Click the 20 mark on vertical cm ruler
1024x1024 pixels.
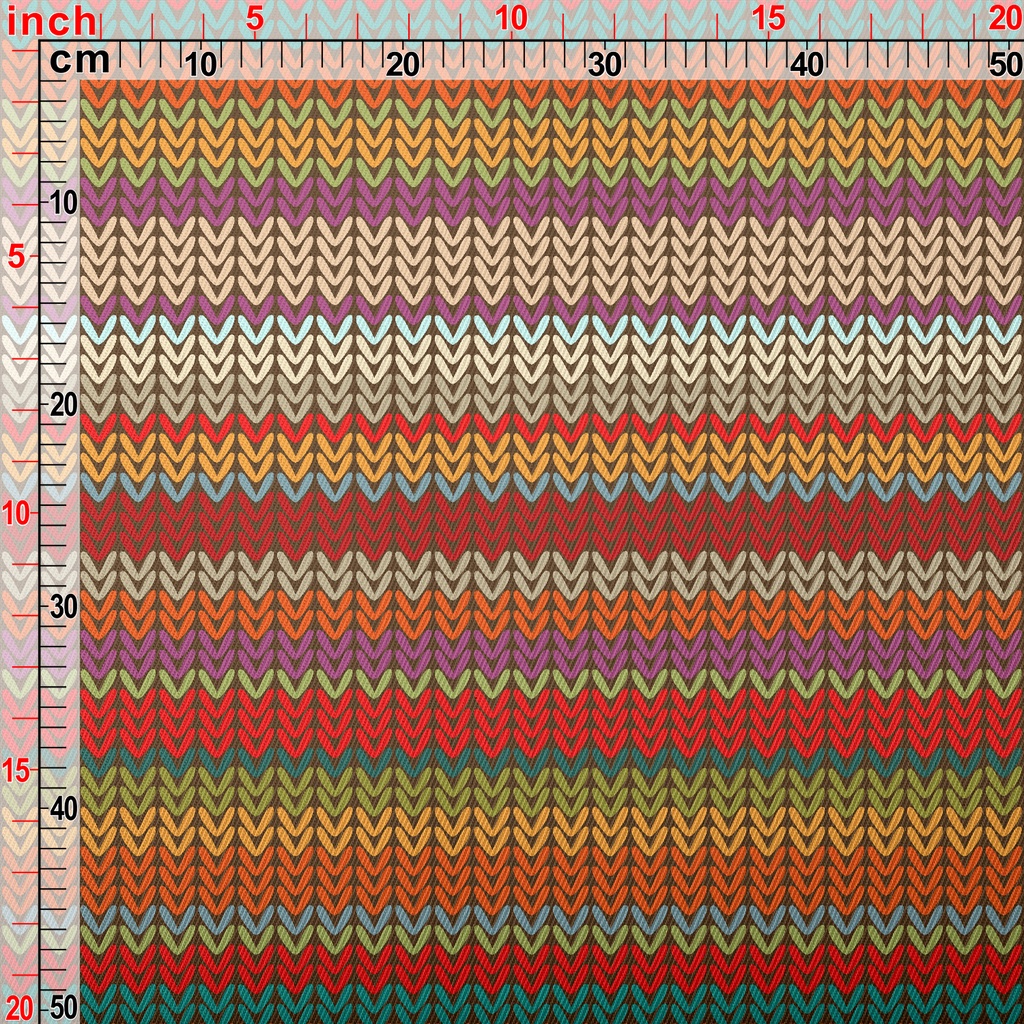coord(63,406)
